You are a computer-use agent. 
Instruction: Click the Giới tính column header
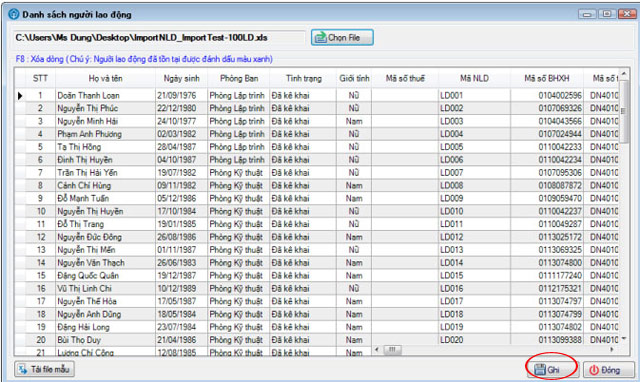(354, 78)
